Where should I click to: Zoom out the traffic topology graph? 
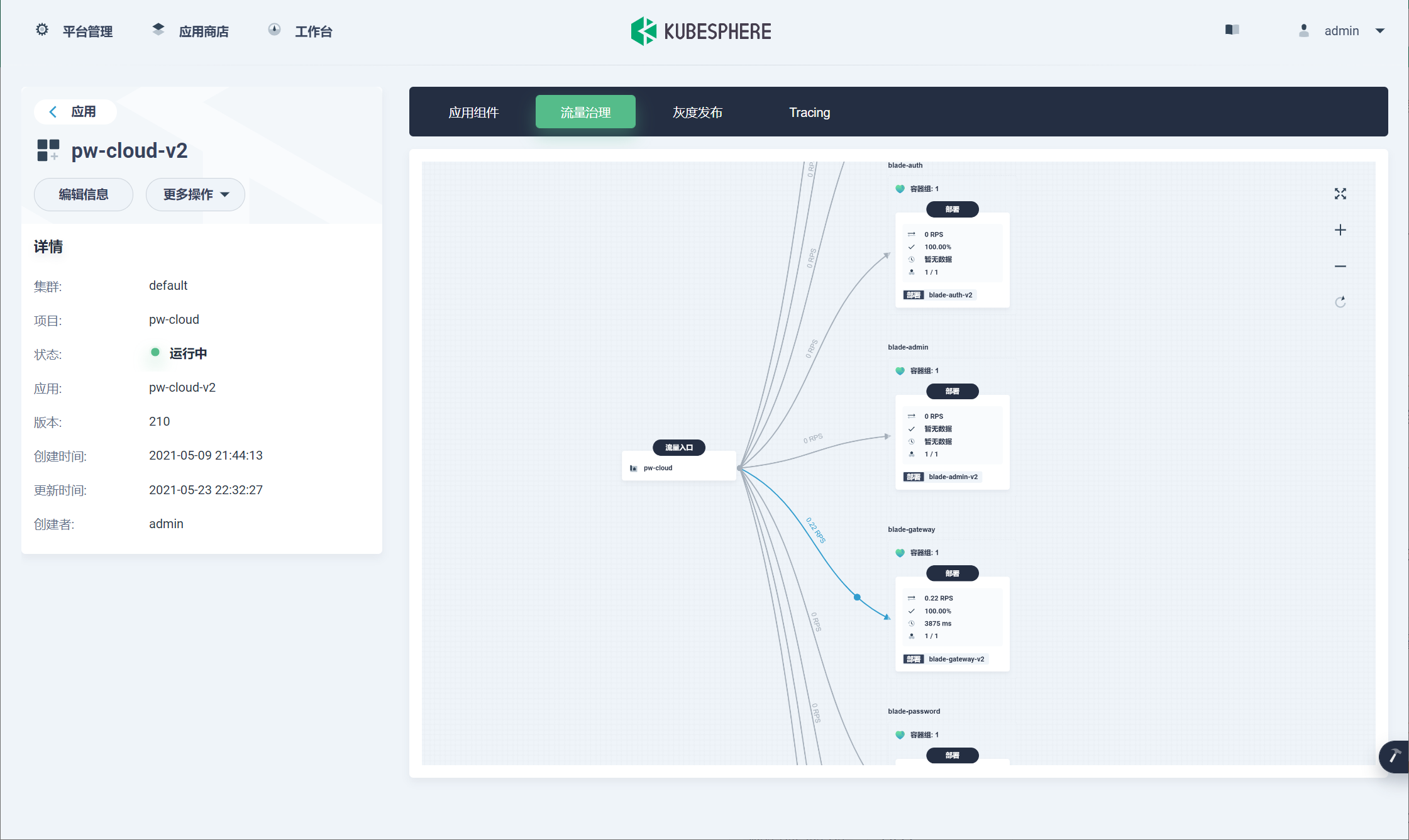[x=1340, y=267]
